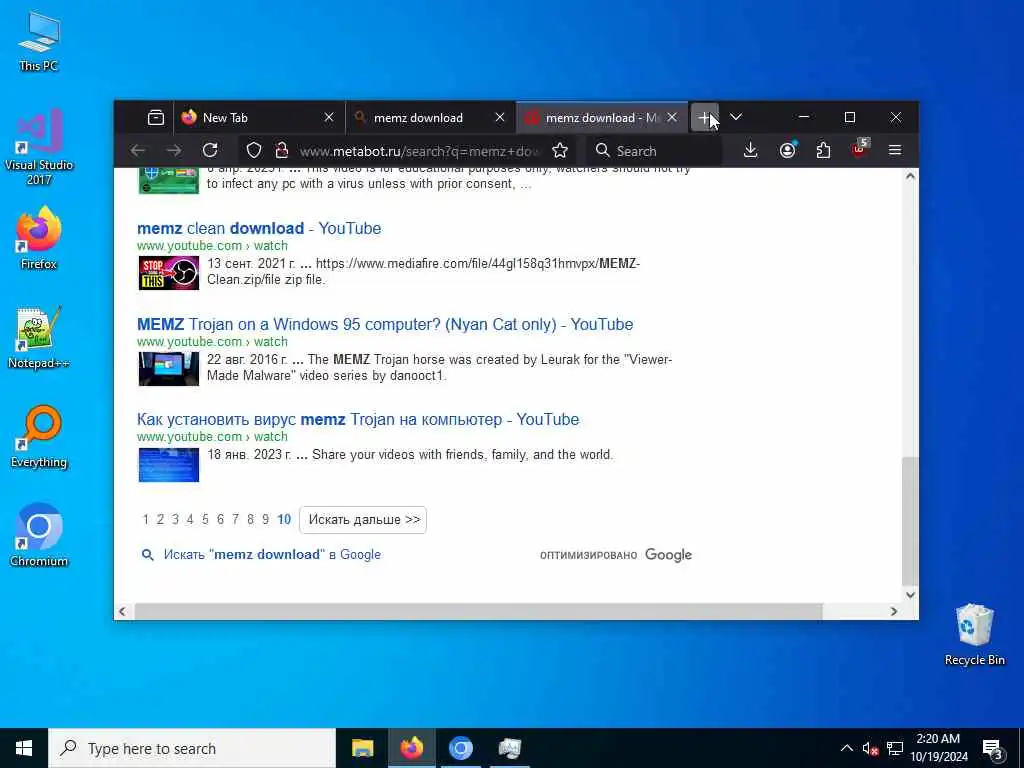Screen dimensions: 1024x768
Task: Select the Chromium desktop shortcut
Action: point(39,535)
